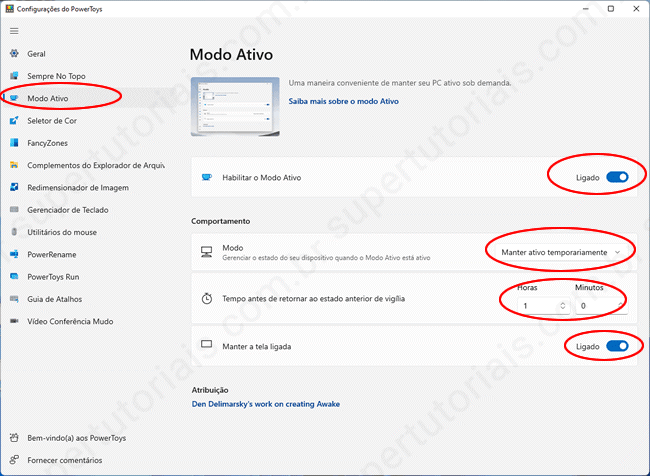Open Guia de Atalhos in sidebar
The width and height of the screenshot is (650, 476).
(x=55, y=299)
